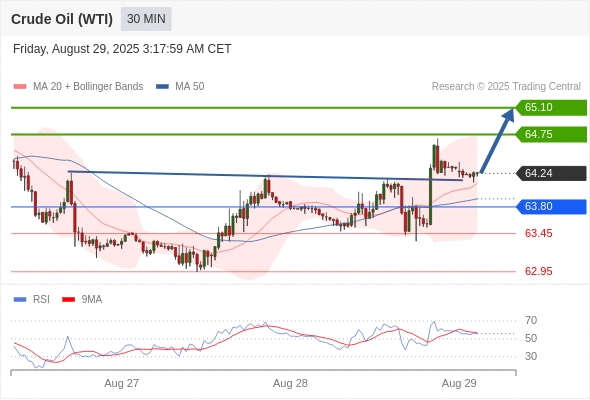
Task: Click the 63.80 blue pivot tag
Action: coord(551,207)
